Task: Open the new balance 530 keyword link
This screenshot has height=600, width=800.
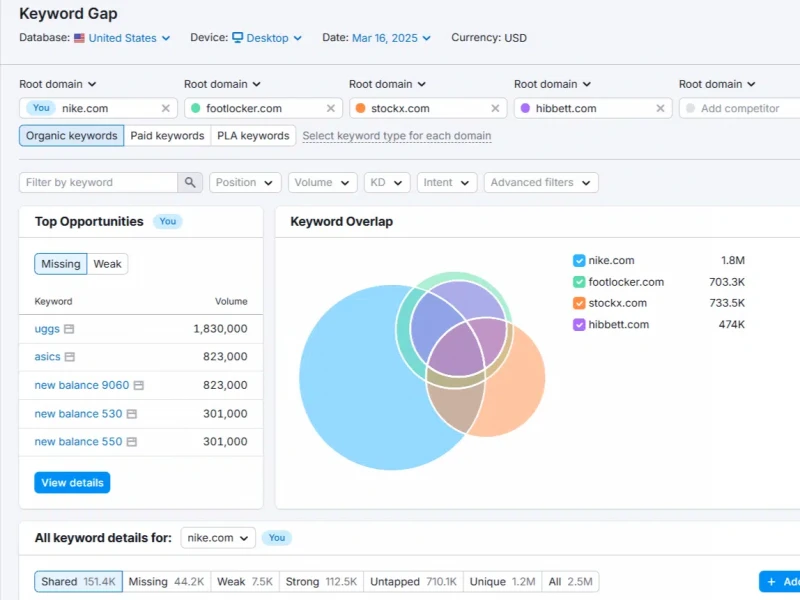Action: (78, 414)
